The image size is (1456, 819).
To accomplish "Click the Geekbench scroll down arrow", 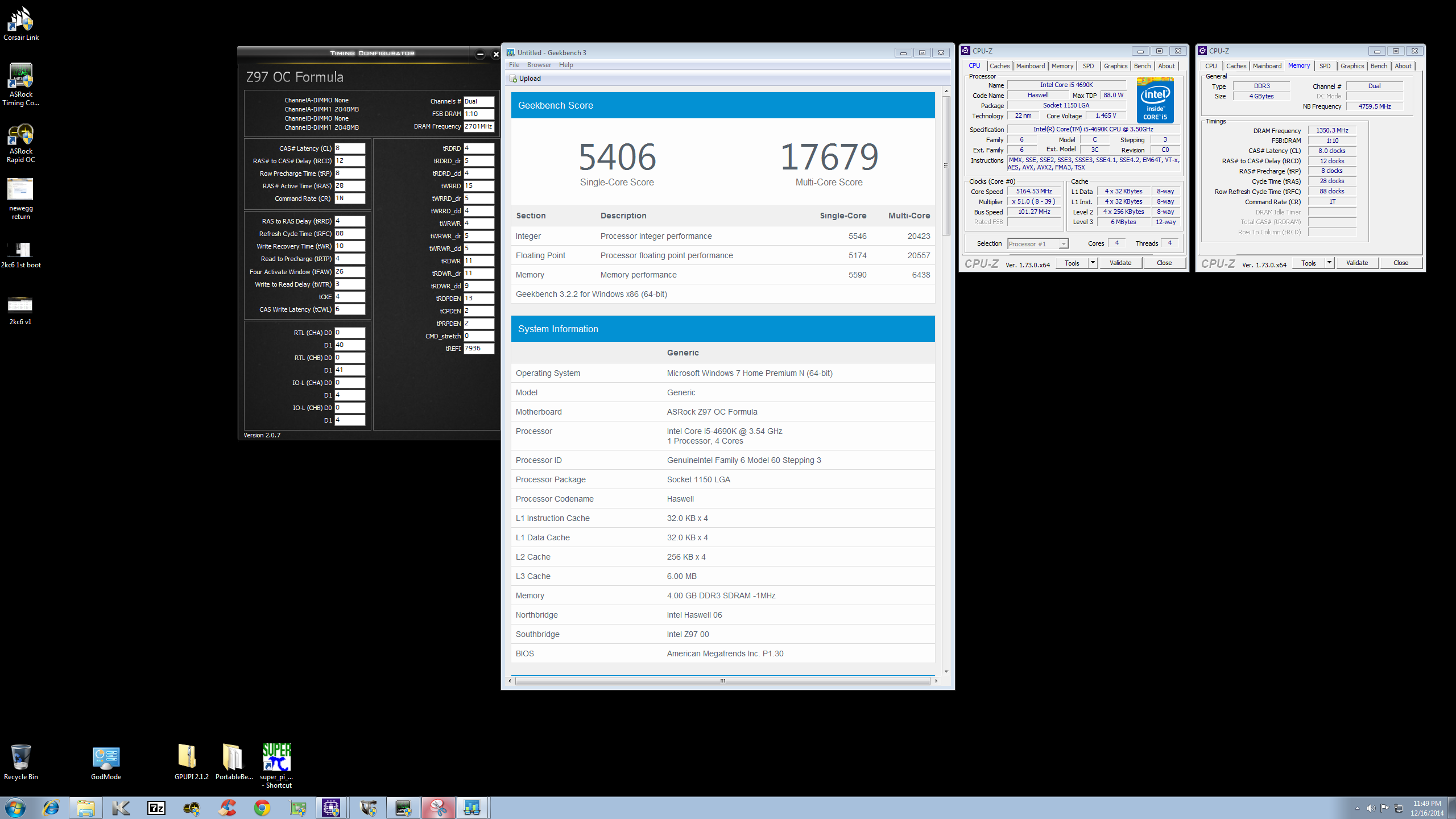I will [946, 671].
